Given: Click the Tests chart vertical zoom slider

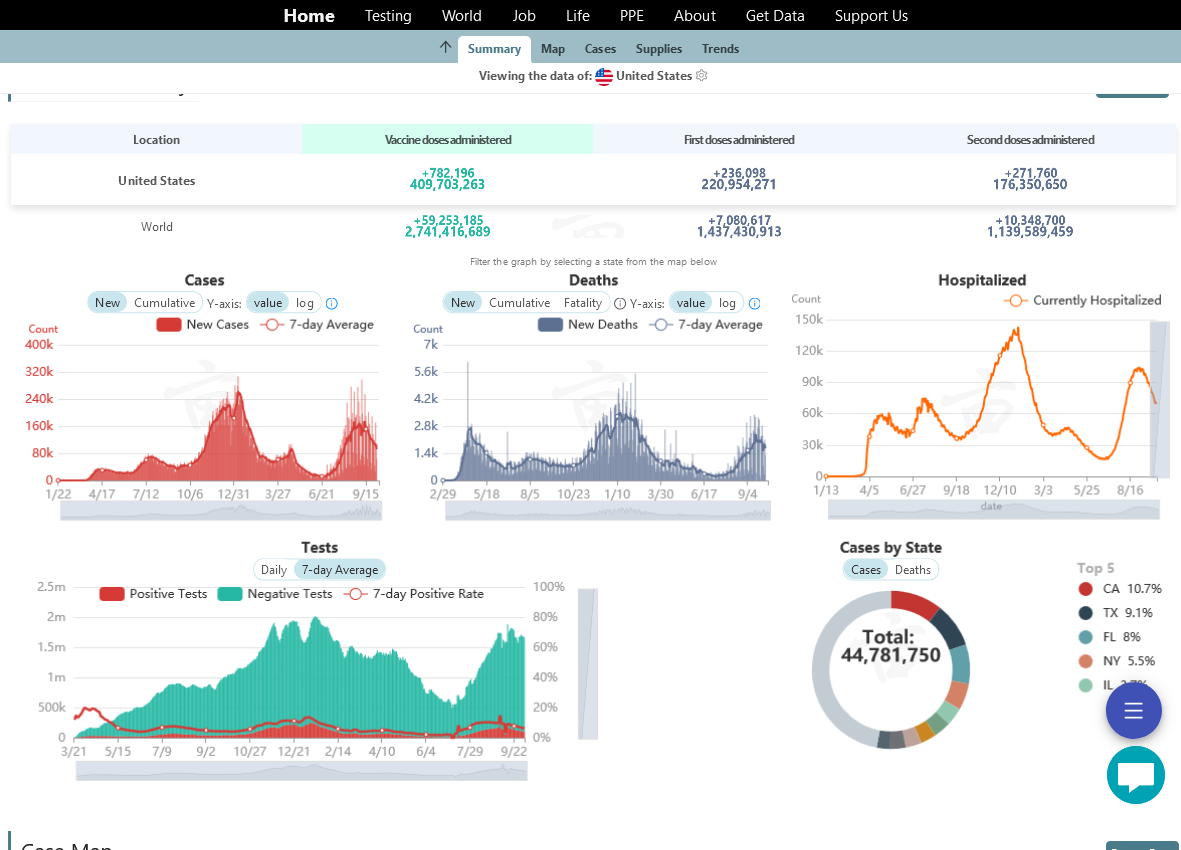Looking at the screenshot, I should (x=587, y=663).
